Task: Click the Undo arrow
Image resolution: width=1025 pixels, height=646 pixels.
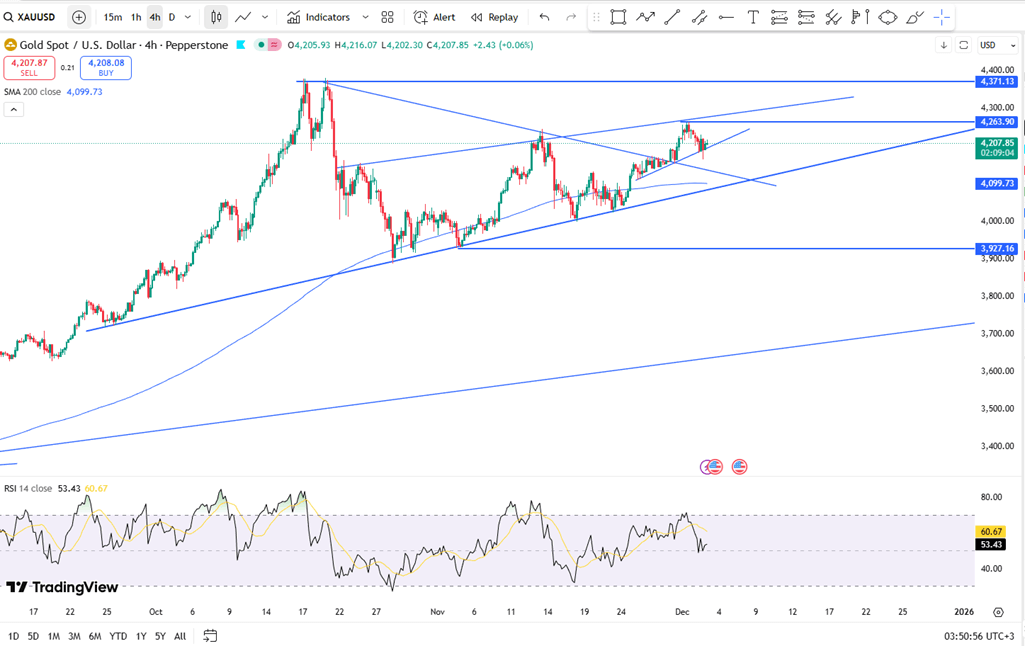Action: (x=544, y=17)
